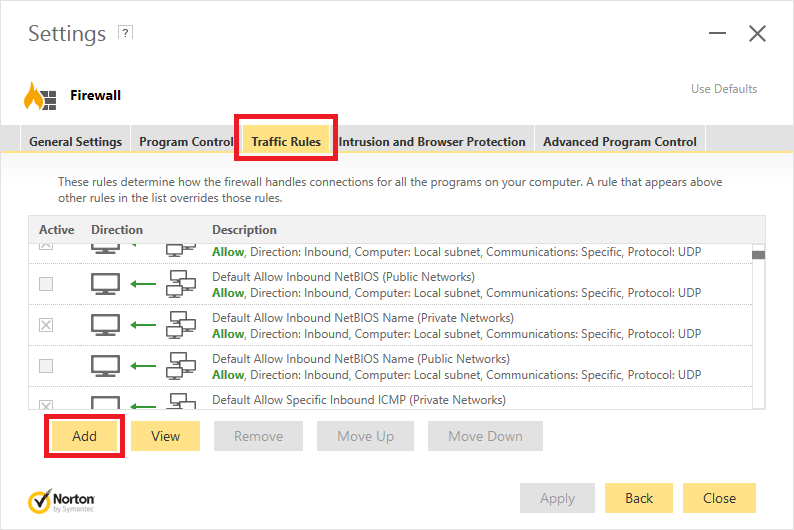This screenshot has width=794, height=530.
Task: Switch to the General Settings tab
Action: (x=75, y=141)
